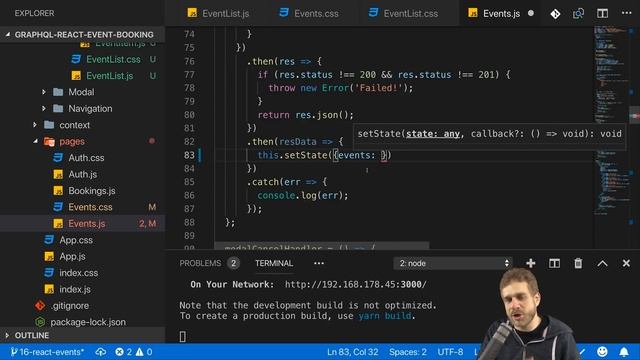Split the editor with the split icon
The image size is (640, 360).
click(602, 13)
